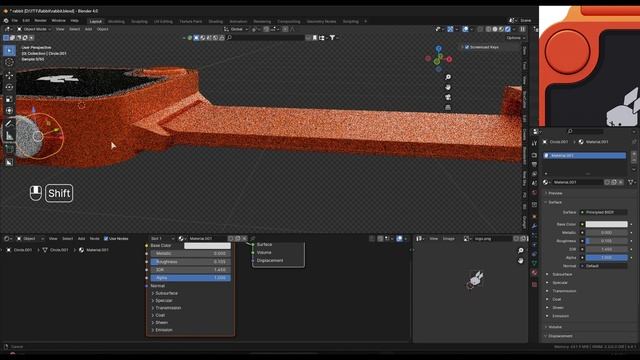This screenshot has height=360, width=640.
Task: Switch to the Modeling workspace tab
Action: [116, 22]
